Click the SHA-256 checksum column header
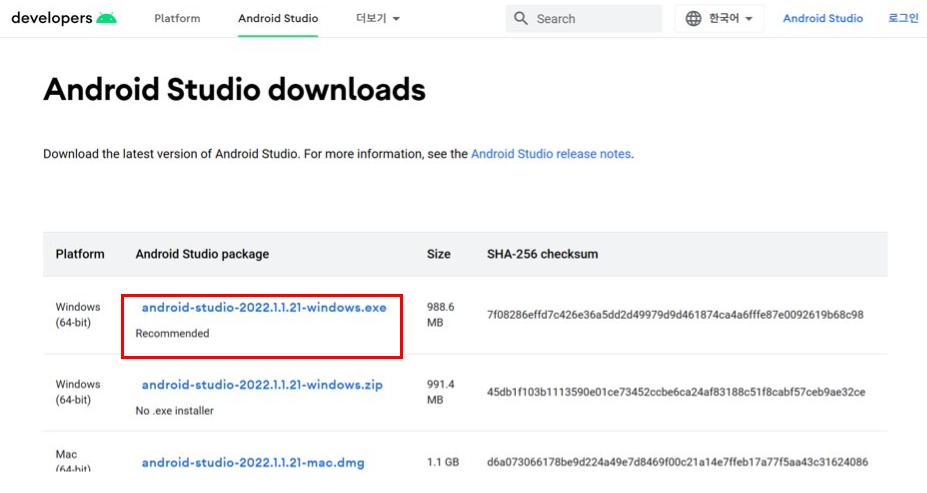927x493 pixels. point(542,254)
